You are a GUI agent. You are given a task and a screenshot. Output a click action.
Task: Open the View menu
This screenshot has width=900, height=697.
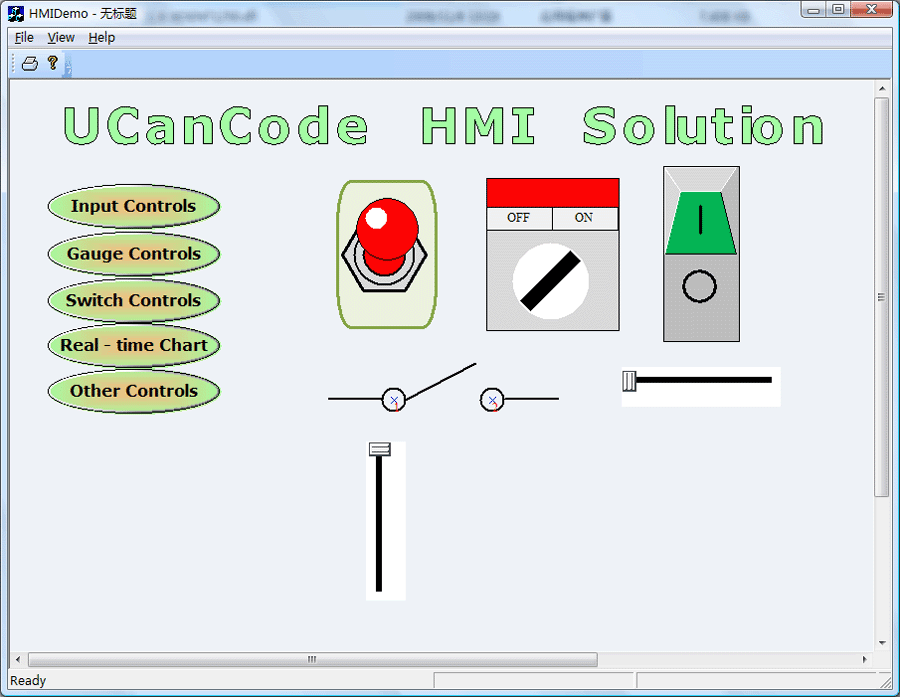pyautogui.click(x=61, y=37)
